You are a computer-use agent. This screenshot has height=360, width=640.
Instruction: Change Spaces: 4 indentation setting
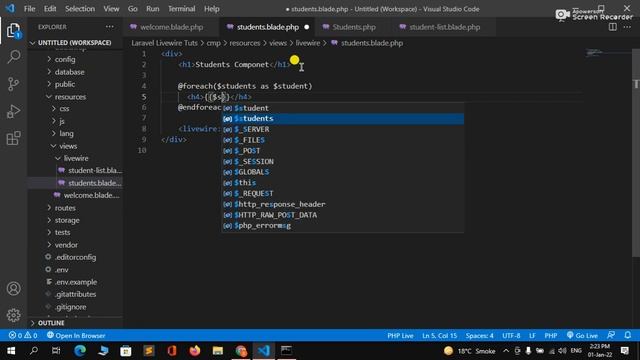479,336
